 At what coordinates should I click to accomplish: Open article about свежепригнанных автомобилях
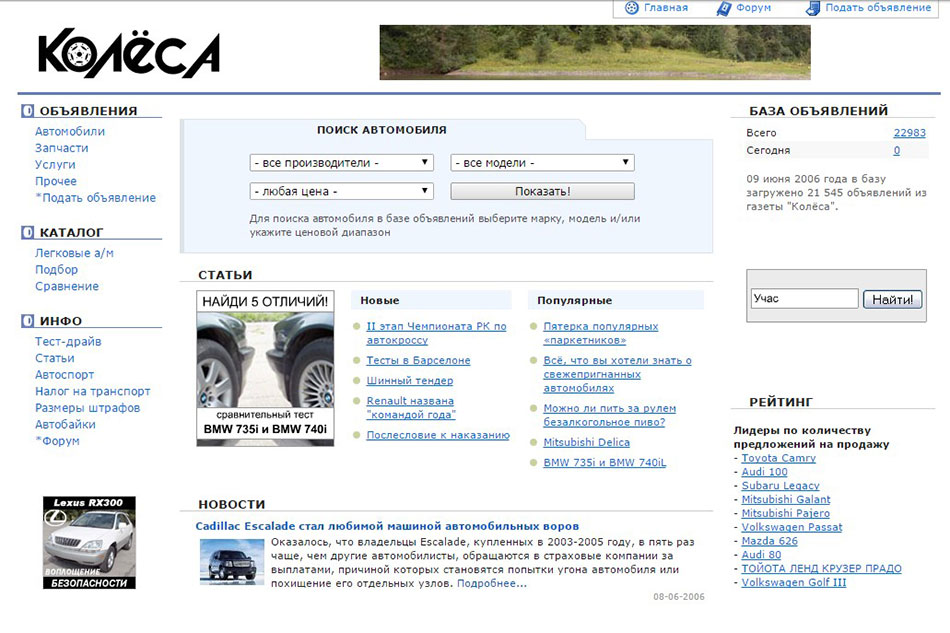617,374
